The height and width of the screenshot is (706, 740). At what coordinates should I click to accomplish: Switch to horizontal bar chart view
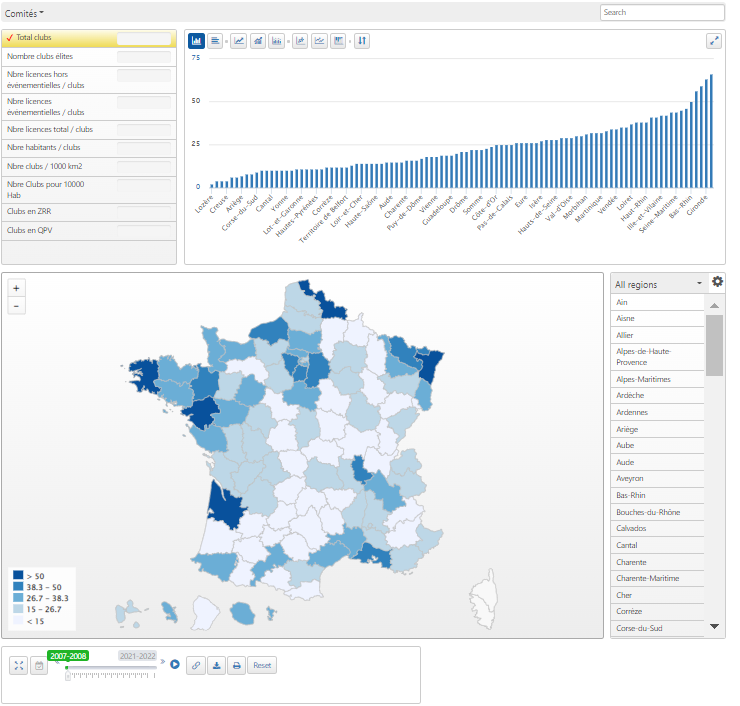pyautogui.click(x=215, y=41)
